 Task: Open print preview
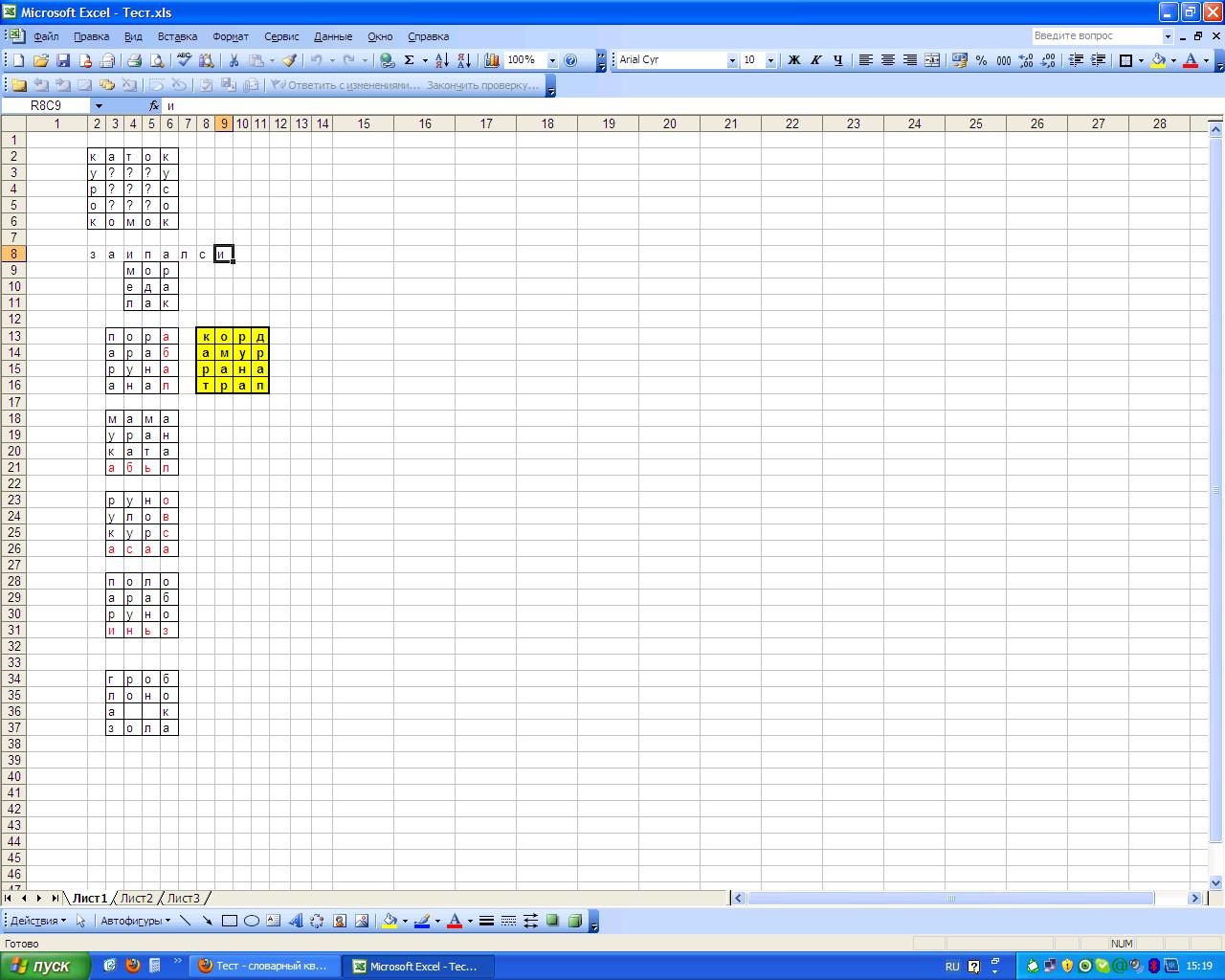[155, 60]
